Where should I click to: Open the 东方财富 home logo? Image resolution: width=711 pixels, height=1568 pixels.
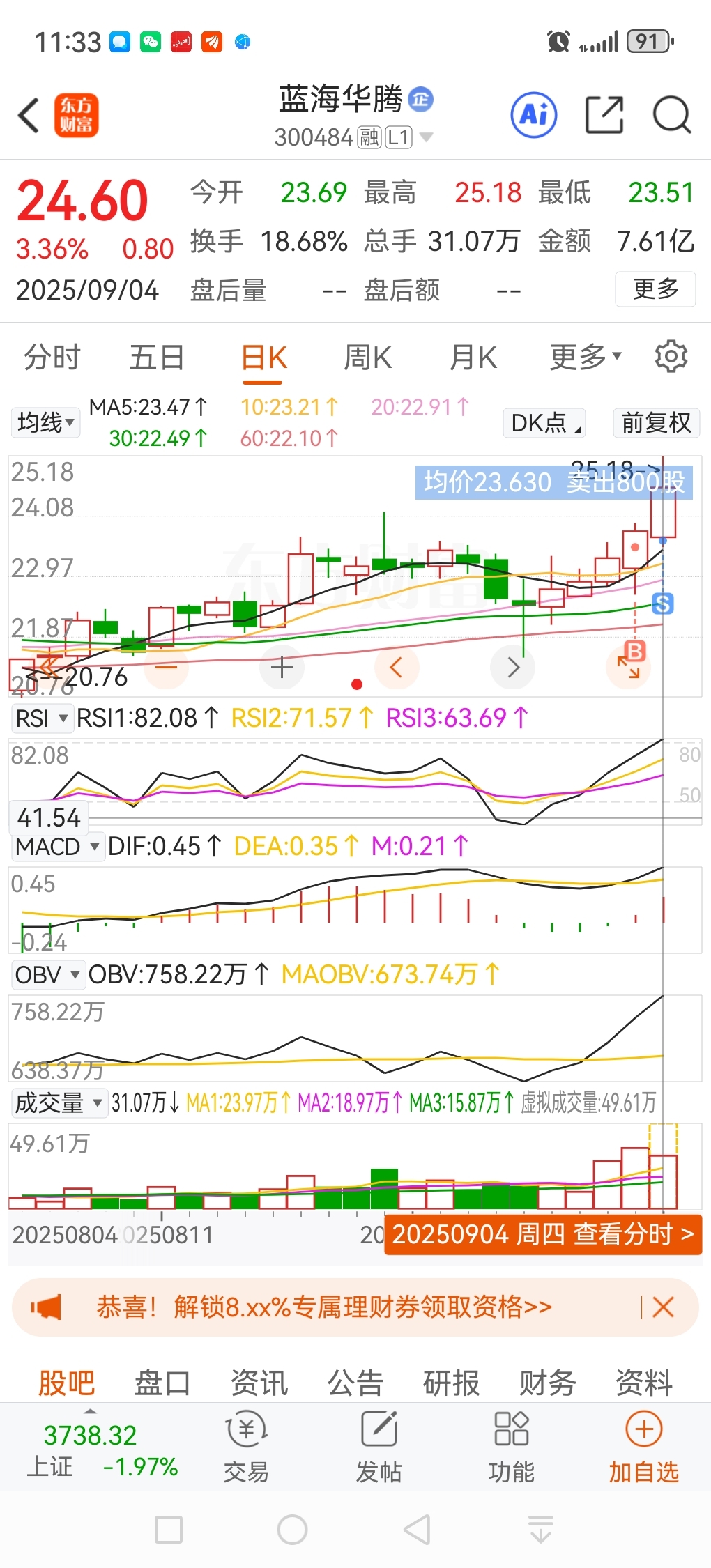(76, 115)
